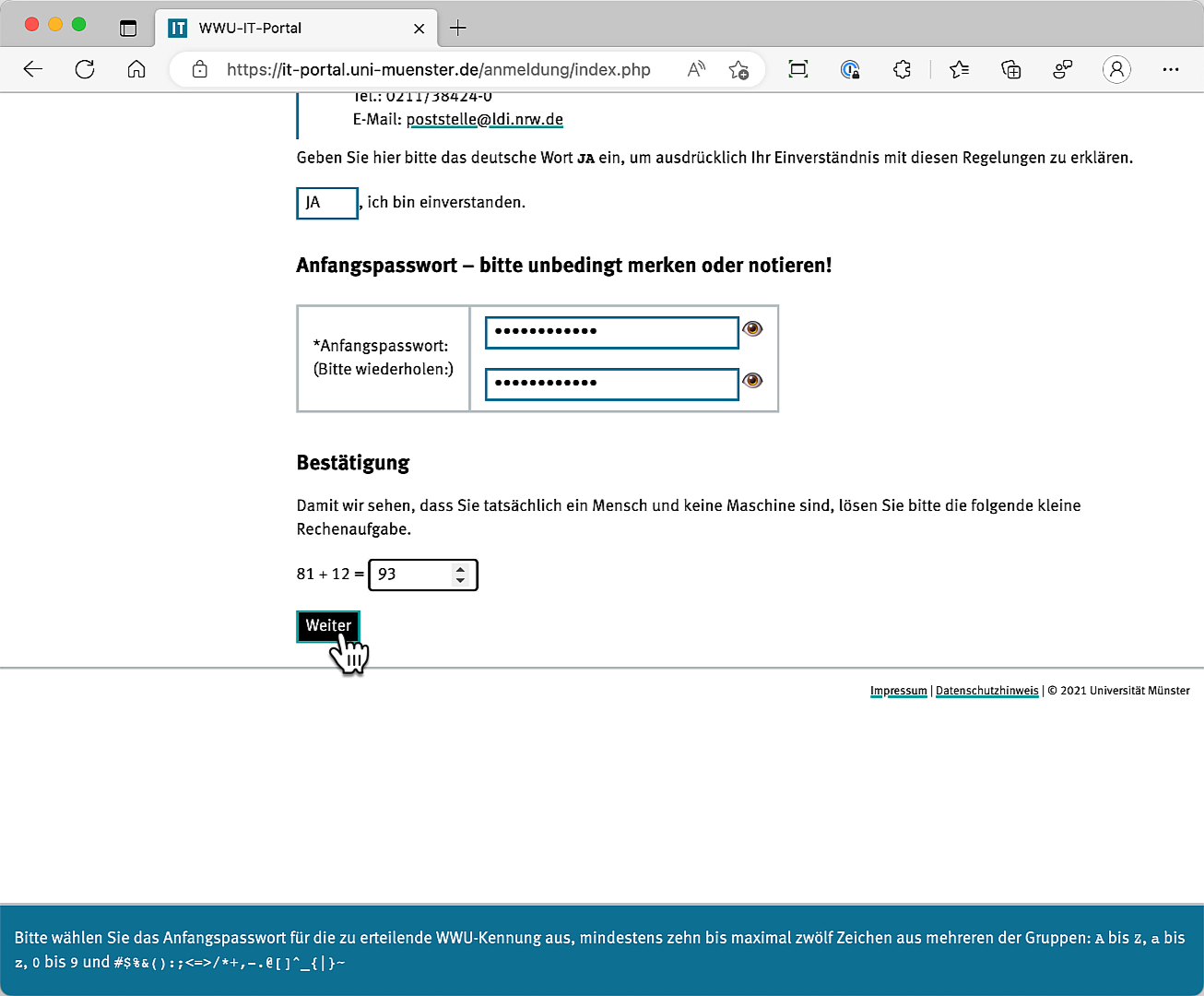Viewport: 1204px width, 996px height.
Task: Open the Read Aloud feature
Action: [696, 69]
